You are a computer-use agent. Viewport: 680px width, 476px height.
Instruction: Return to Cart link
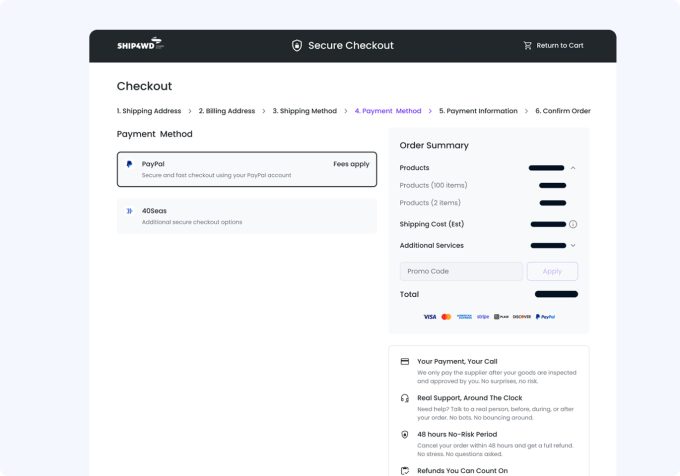[559, 46]
